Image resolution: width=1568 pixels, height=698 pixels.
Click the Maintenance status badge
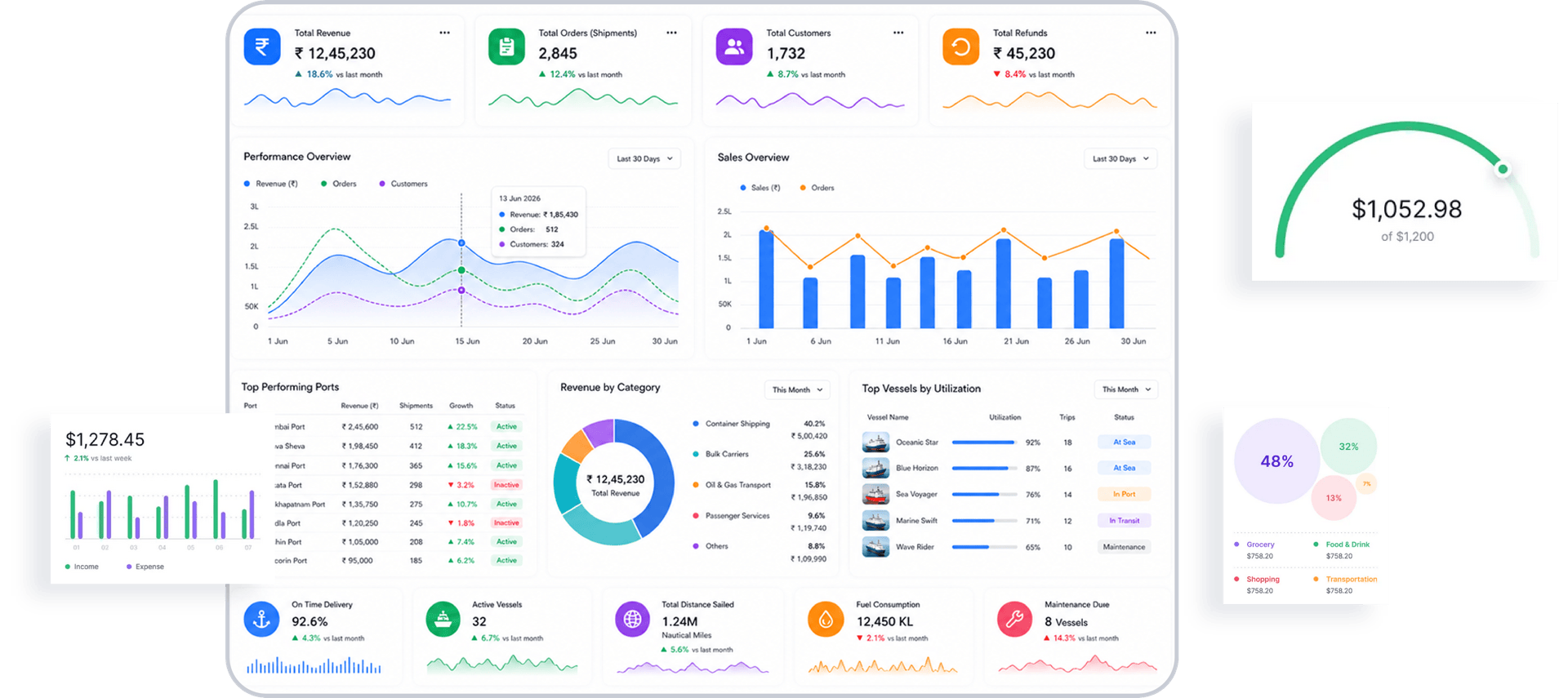1124,547
